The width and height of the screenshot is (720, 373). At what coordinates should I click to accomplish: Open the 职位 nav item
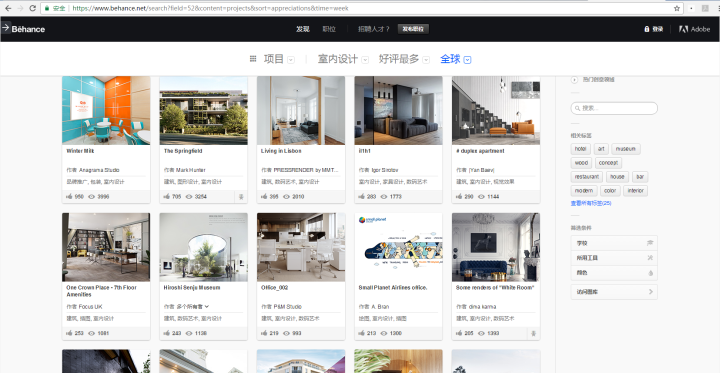click(x=329, y=29)
